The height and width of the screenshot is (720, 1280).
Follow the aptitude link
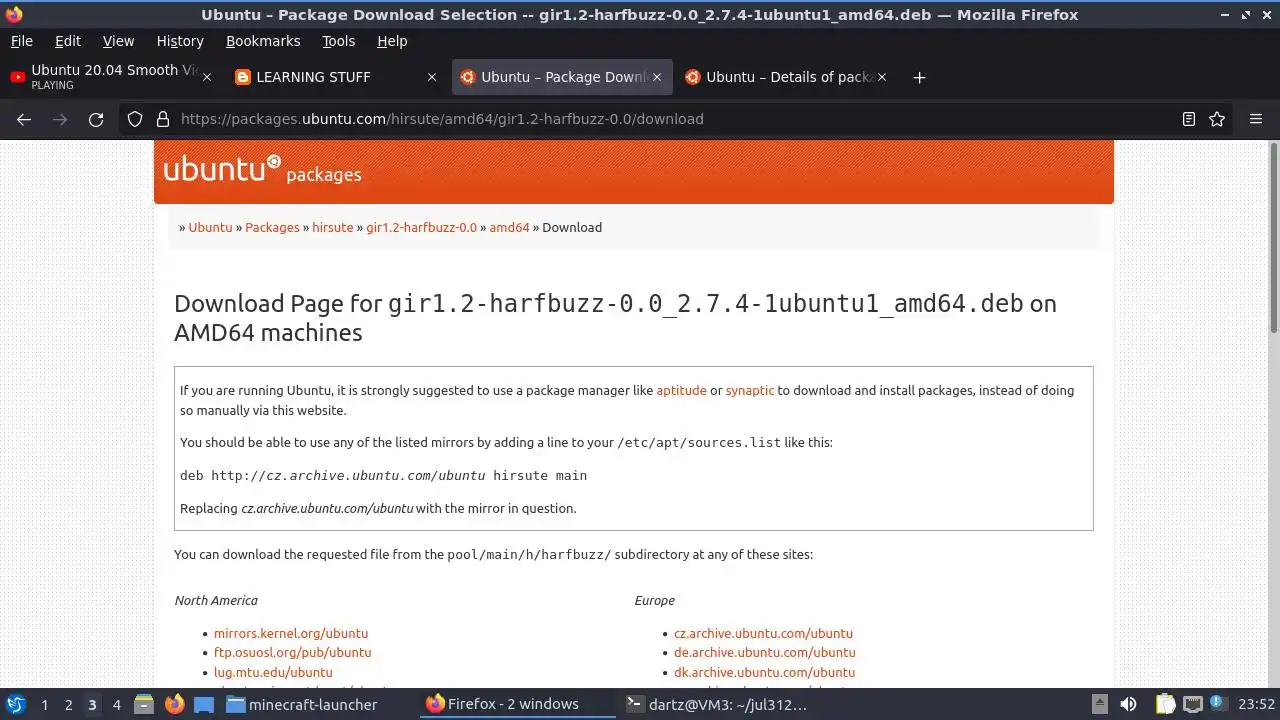(x=681, y=390)
